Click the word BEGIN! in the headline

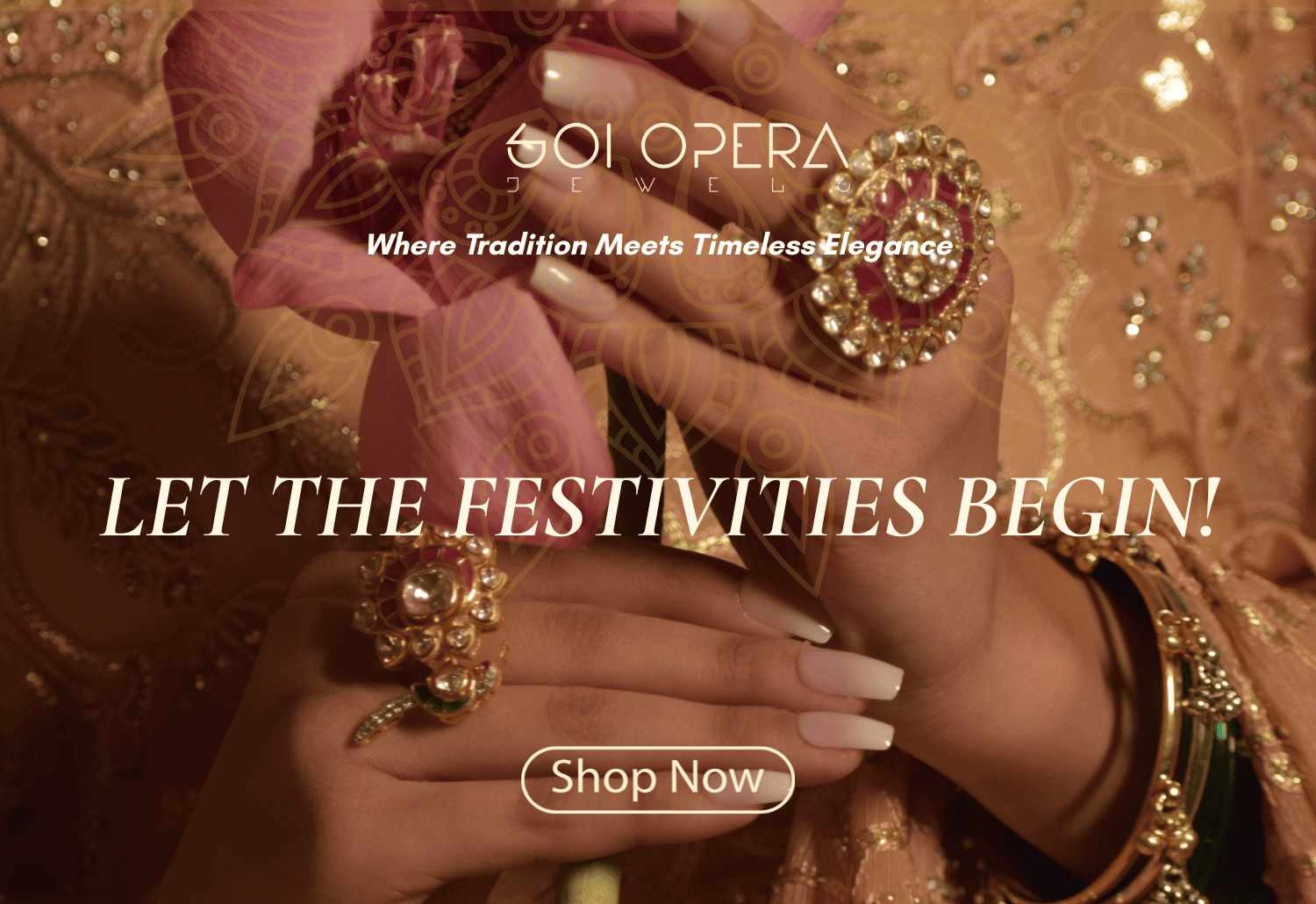[x=1085, y=507]
